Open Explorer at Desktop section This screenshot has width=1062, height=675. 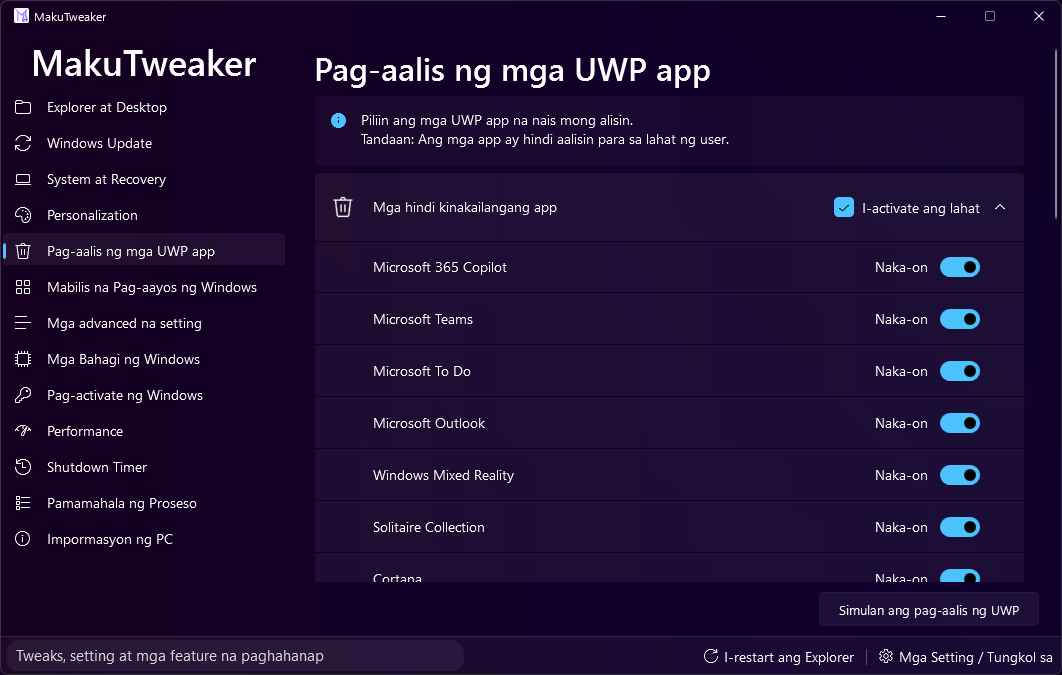pos(144,107)
